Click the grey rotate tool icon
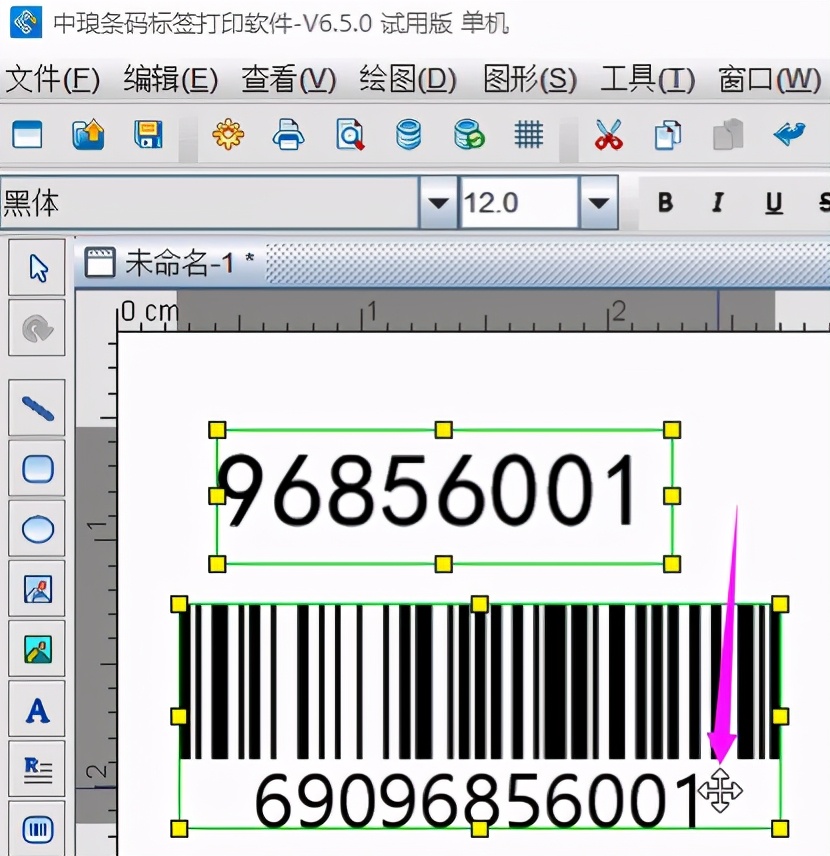Viewport: 830px width, 856px height. [37, 328]
